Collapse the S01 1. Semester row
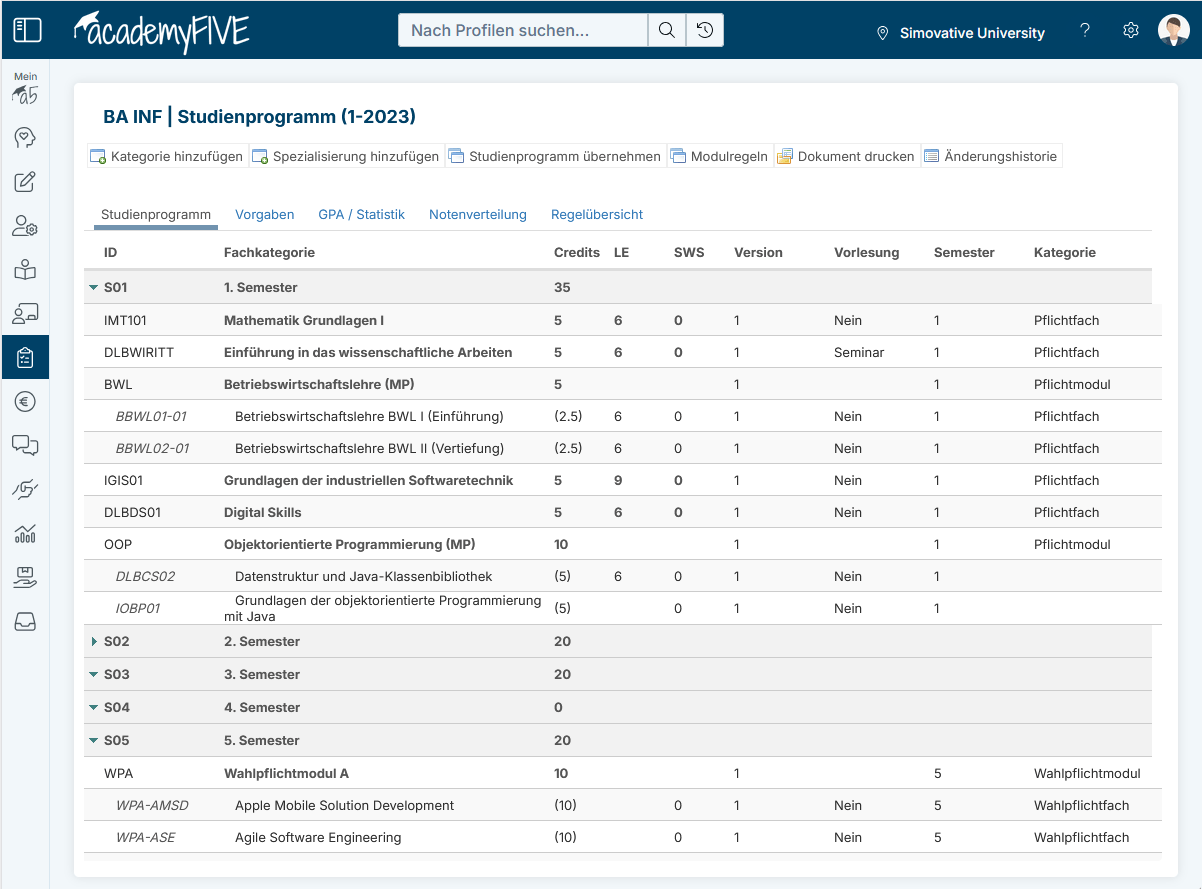The image size is (1202, 889). 94,288
